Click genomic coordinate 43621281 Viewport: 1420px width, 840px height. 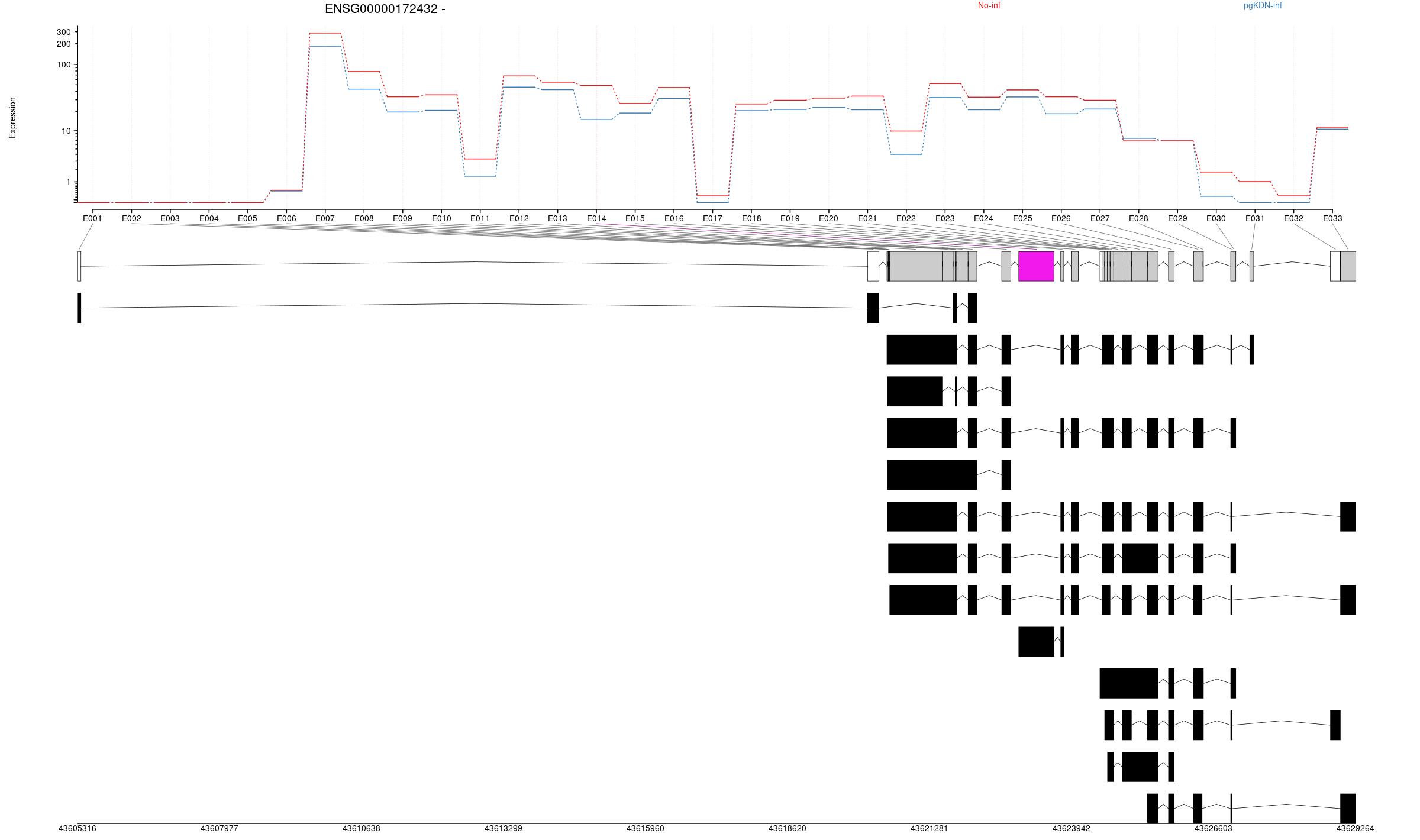pos(930,828)
